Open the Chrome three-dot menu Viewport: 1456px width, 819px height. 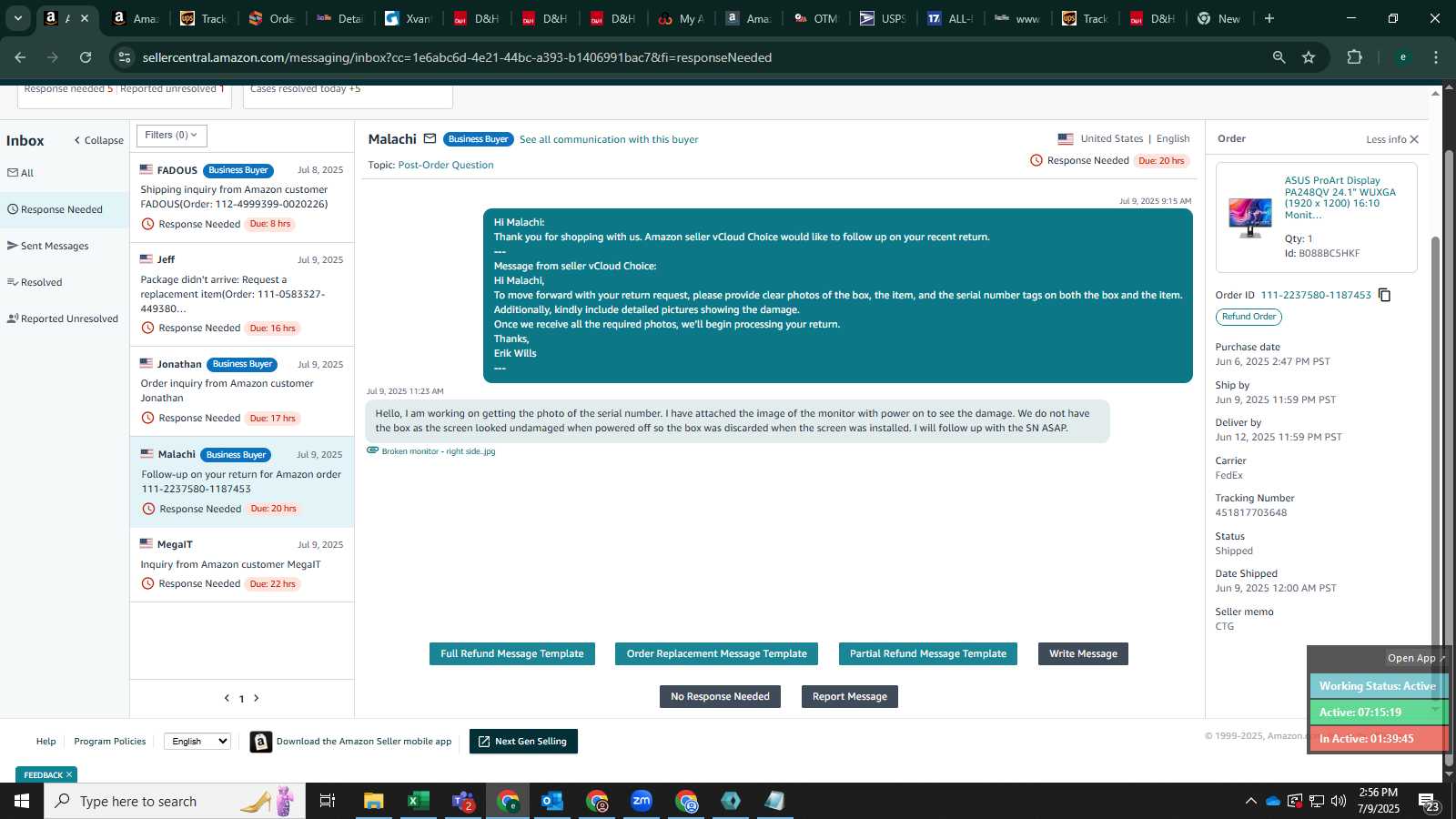pyautogui.click(x=1436, y=57)
